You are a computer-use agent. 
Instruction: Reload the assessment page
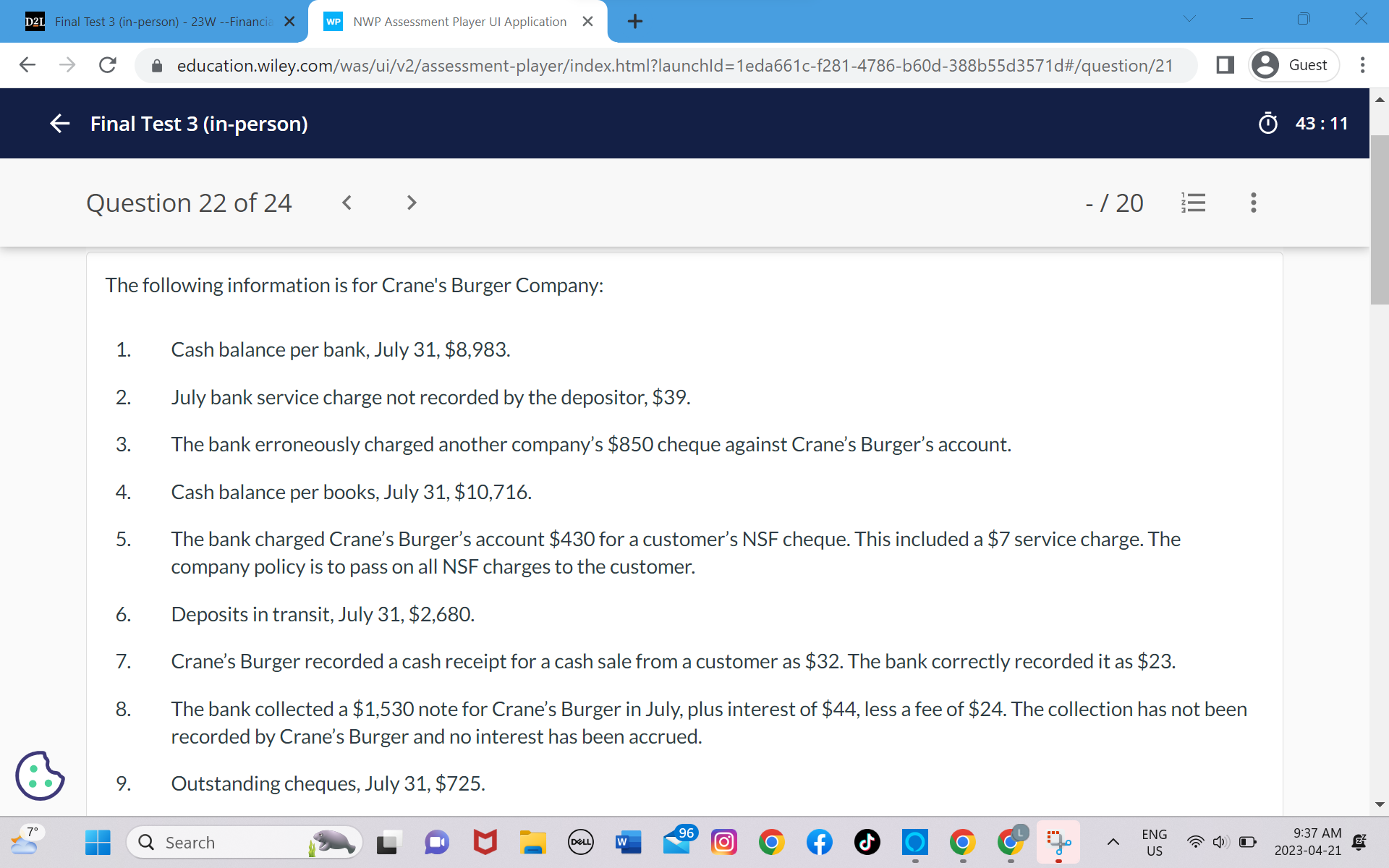point(107,65)
